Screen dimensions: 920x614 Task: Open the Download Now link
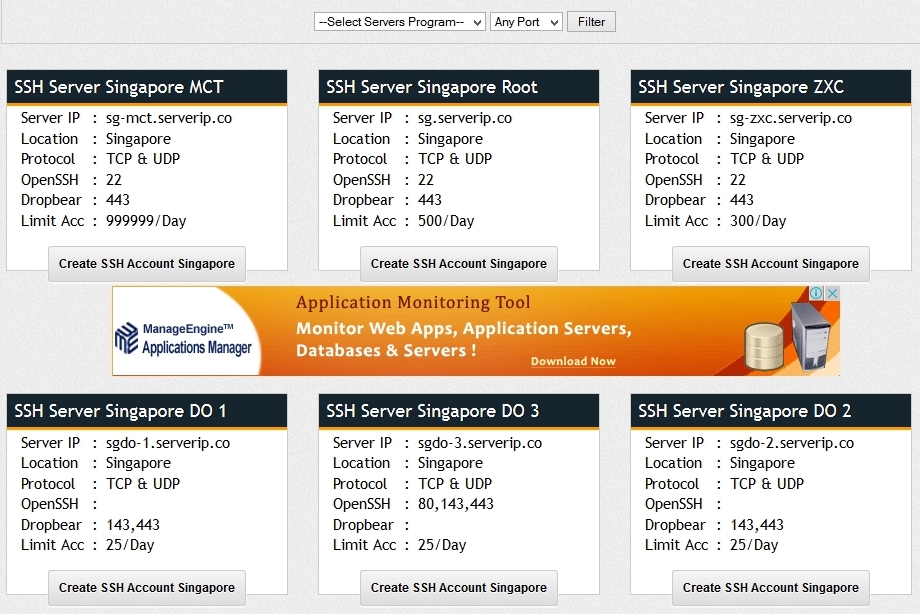click(x=573, y=361)
